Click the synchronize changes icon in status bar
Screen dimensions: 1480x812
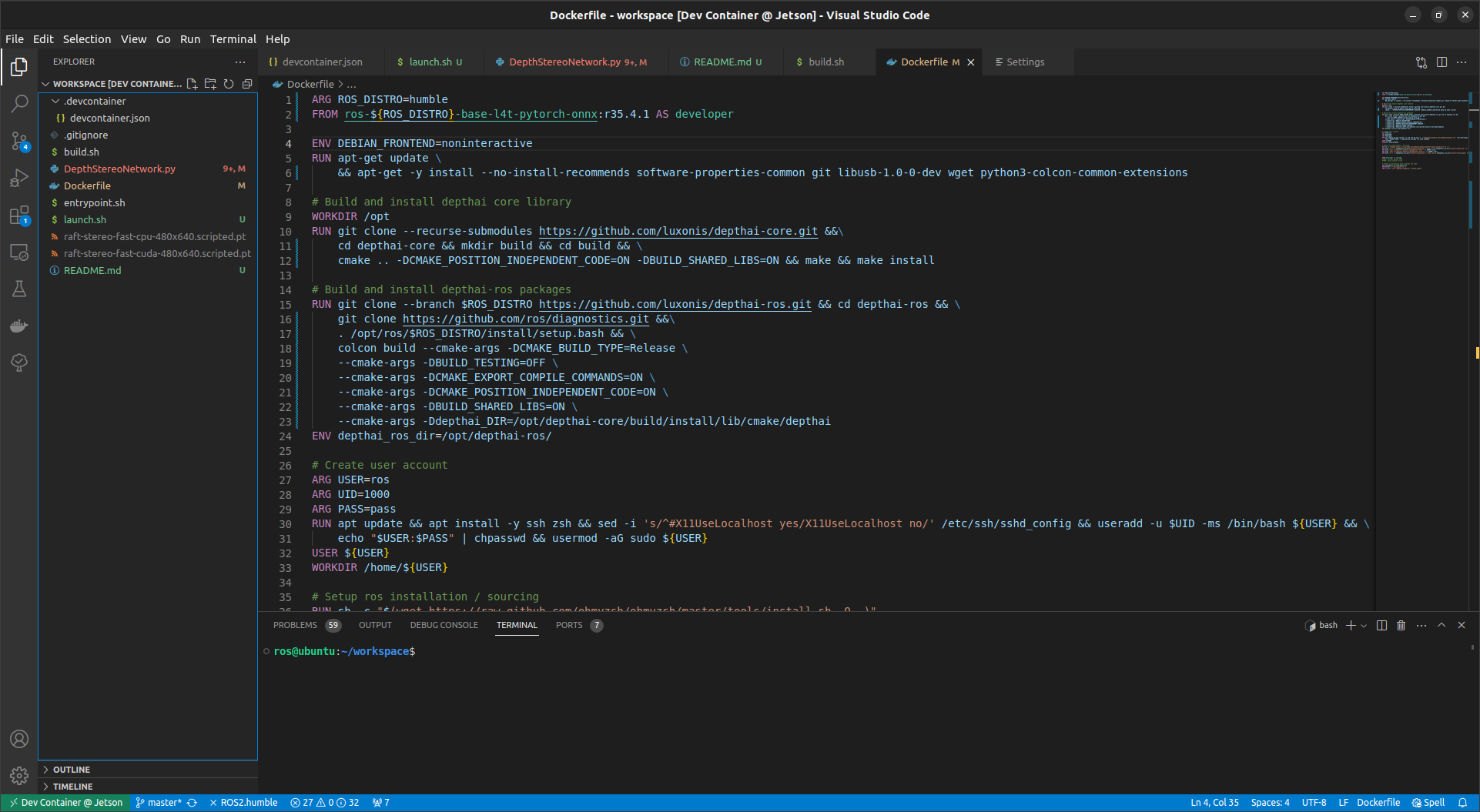coord(192,803)
